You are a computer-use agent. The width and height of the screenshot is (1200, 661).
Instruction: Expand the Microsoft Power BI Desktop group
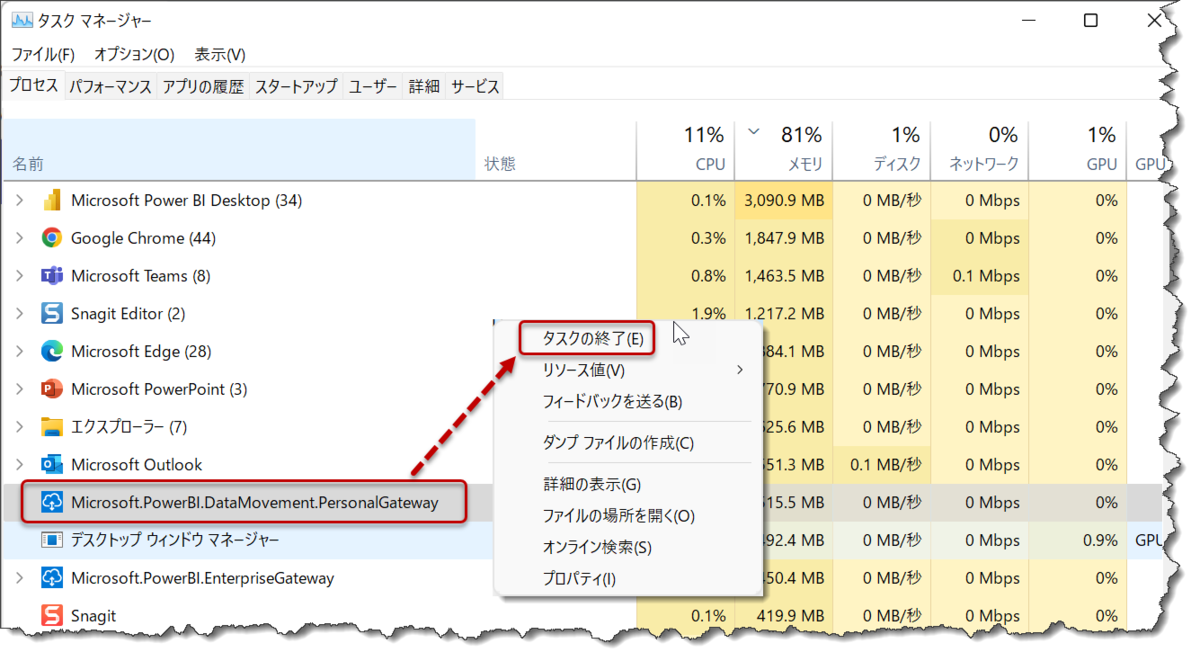point(19,201)
